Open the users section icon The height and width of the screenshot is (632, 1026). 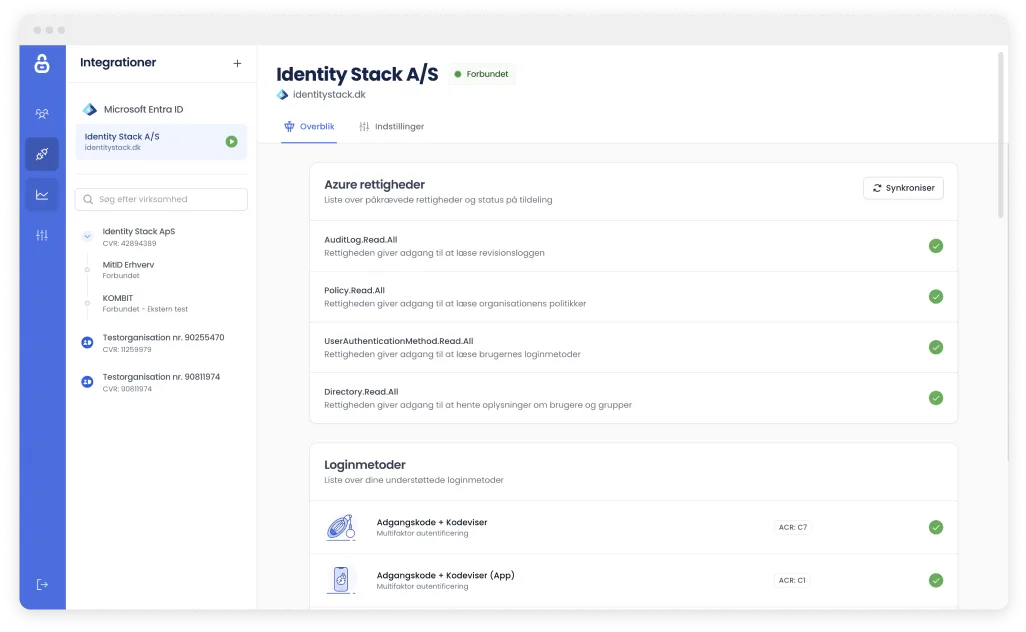(x=42, y=114)
